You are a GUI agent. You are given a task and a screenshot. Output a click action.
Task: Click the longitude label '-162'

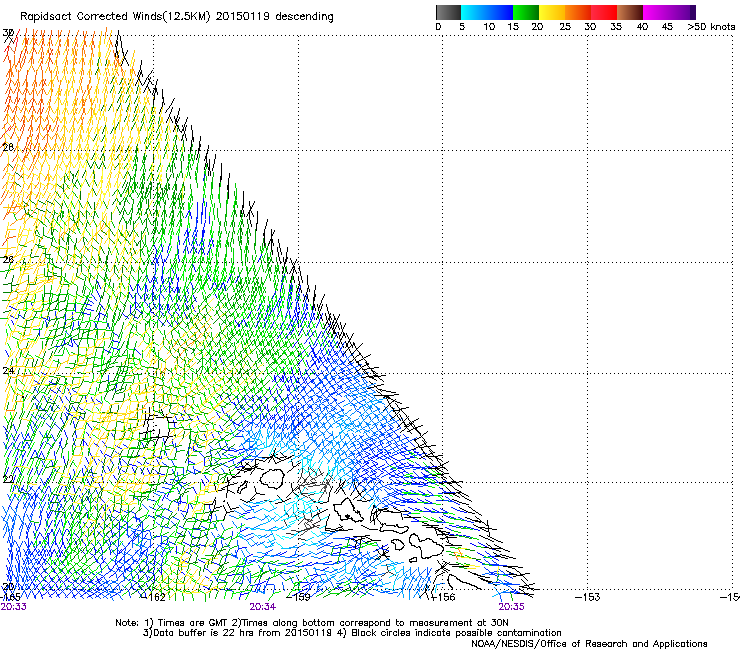point(154,597)
